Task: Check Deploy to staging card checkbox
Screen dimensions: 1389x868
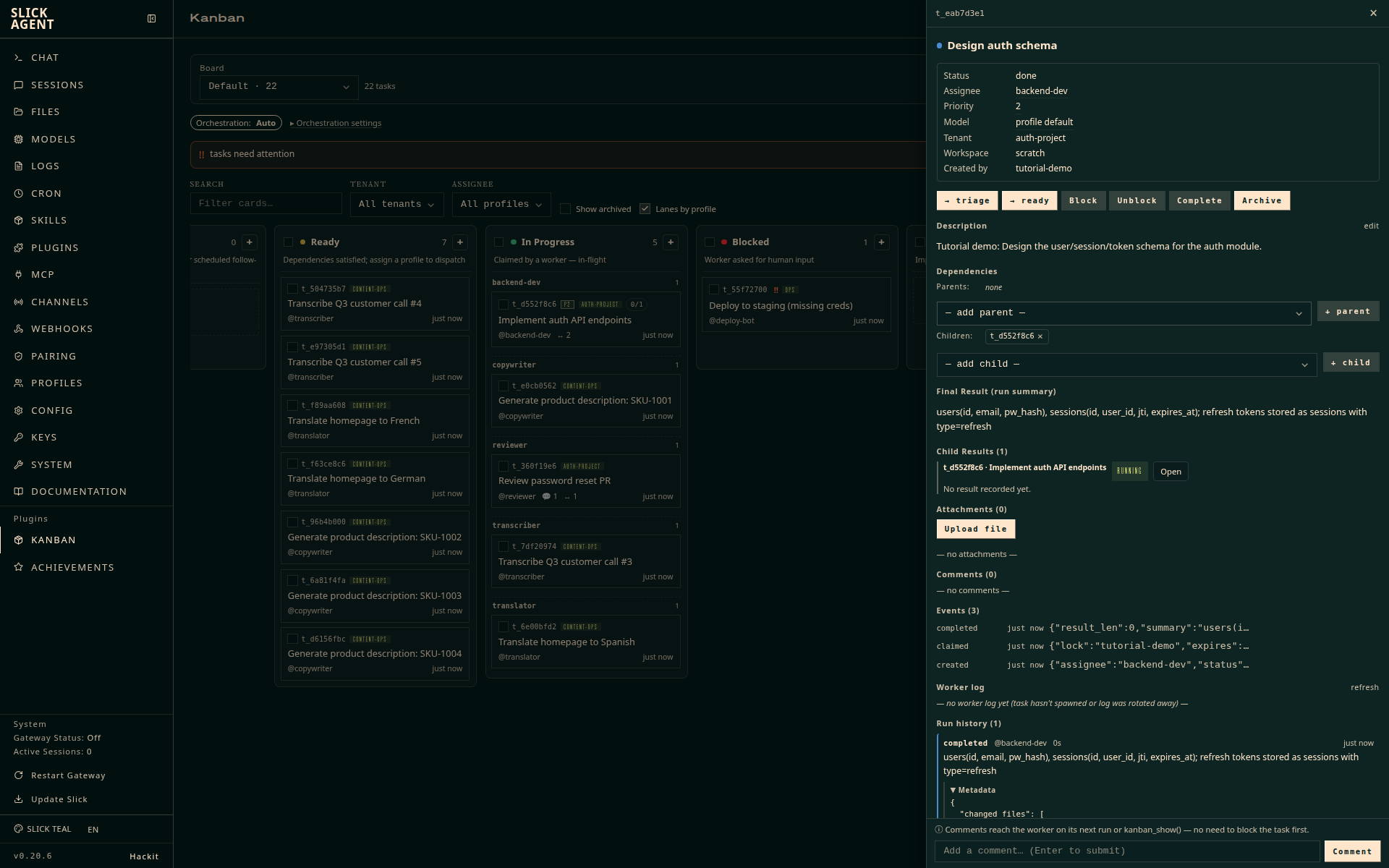Action: click(714, 289)
